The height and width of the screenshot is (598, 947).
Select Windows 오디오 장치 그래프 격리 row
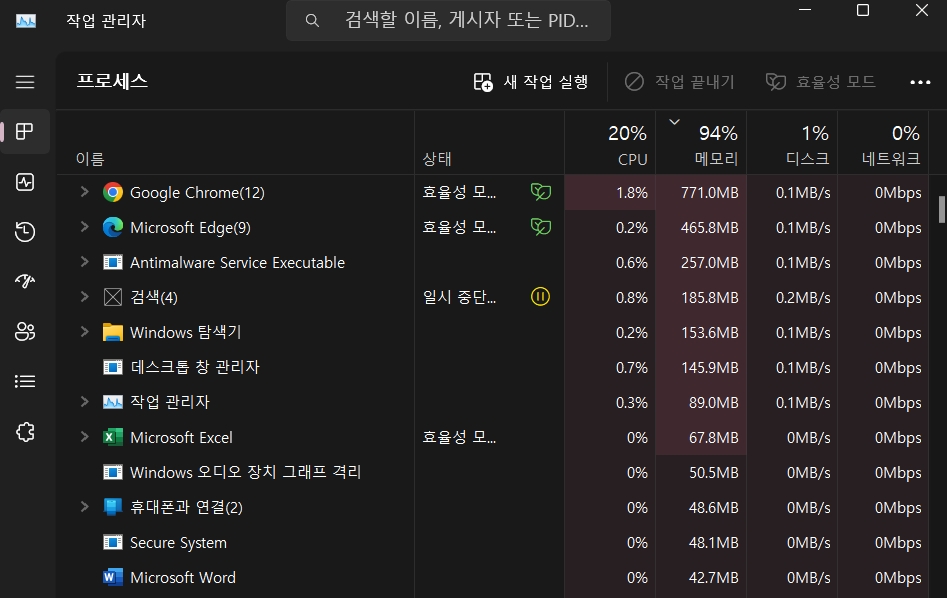point(492,472)
